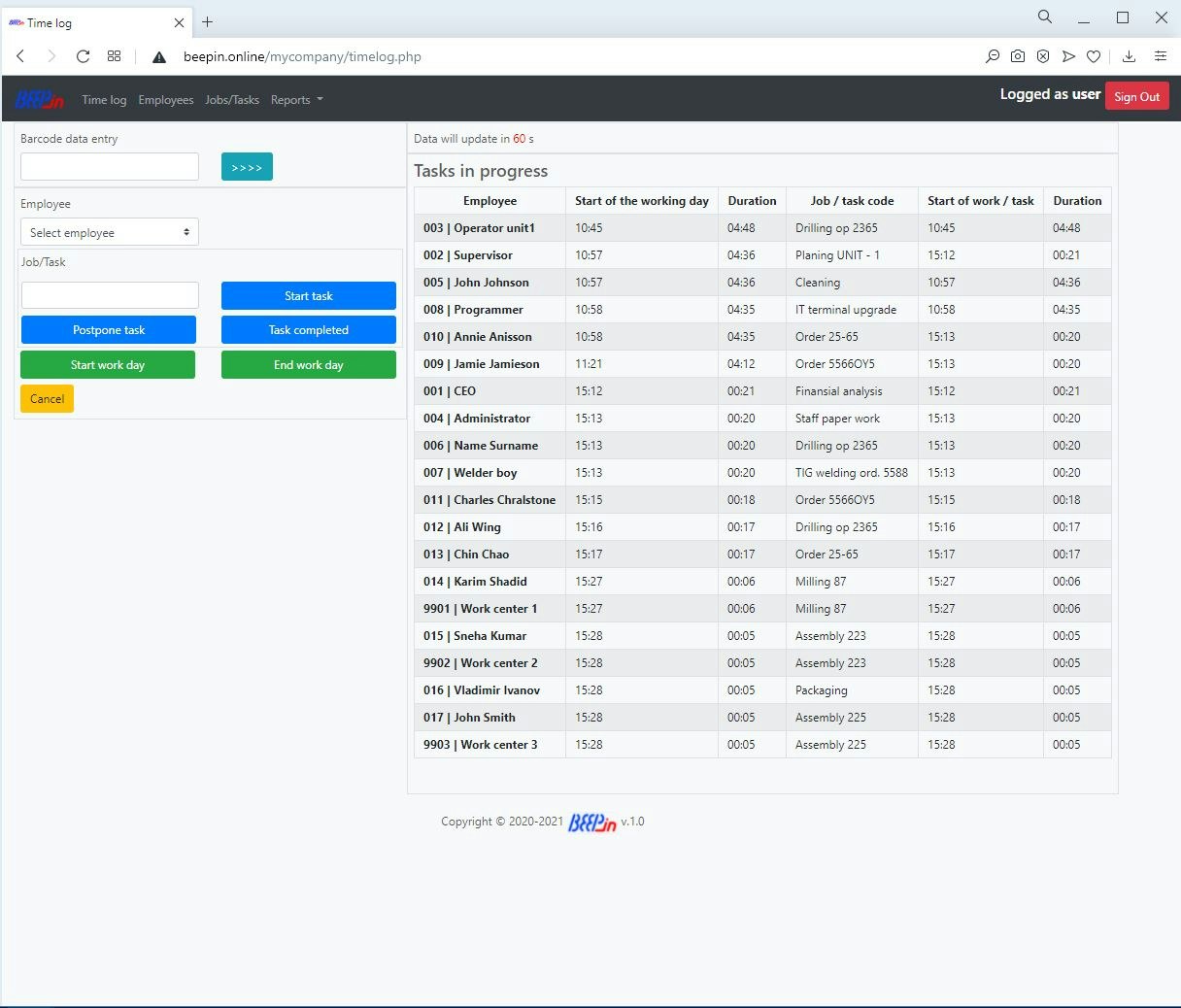Open Time log menu item
The image size is (1181, 1008).
tap(104, 99)
